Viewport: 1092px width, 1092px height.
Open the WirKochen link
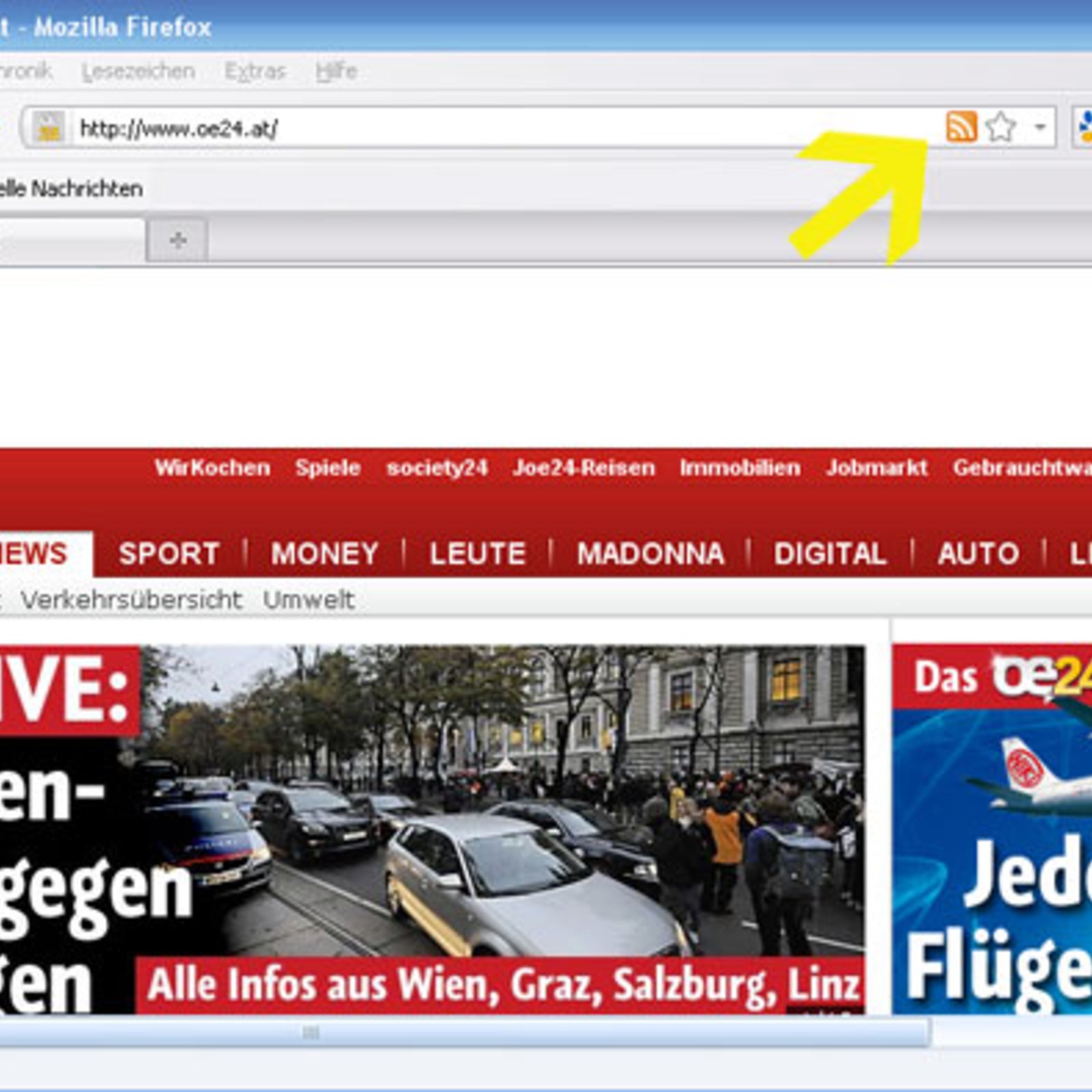[x=212, y=468]
